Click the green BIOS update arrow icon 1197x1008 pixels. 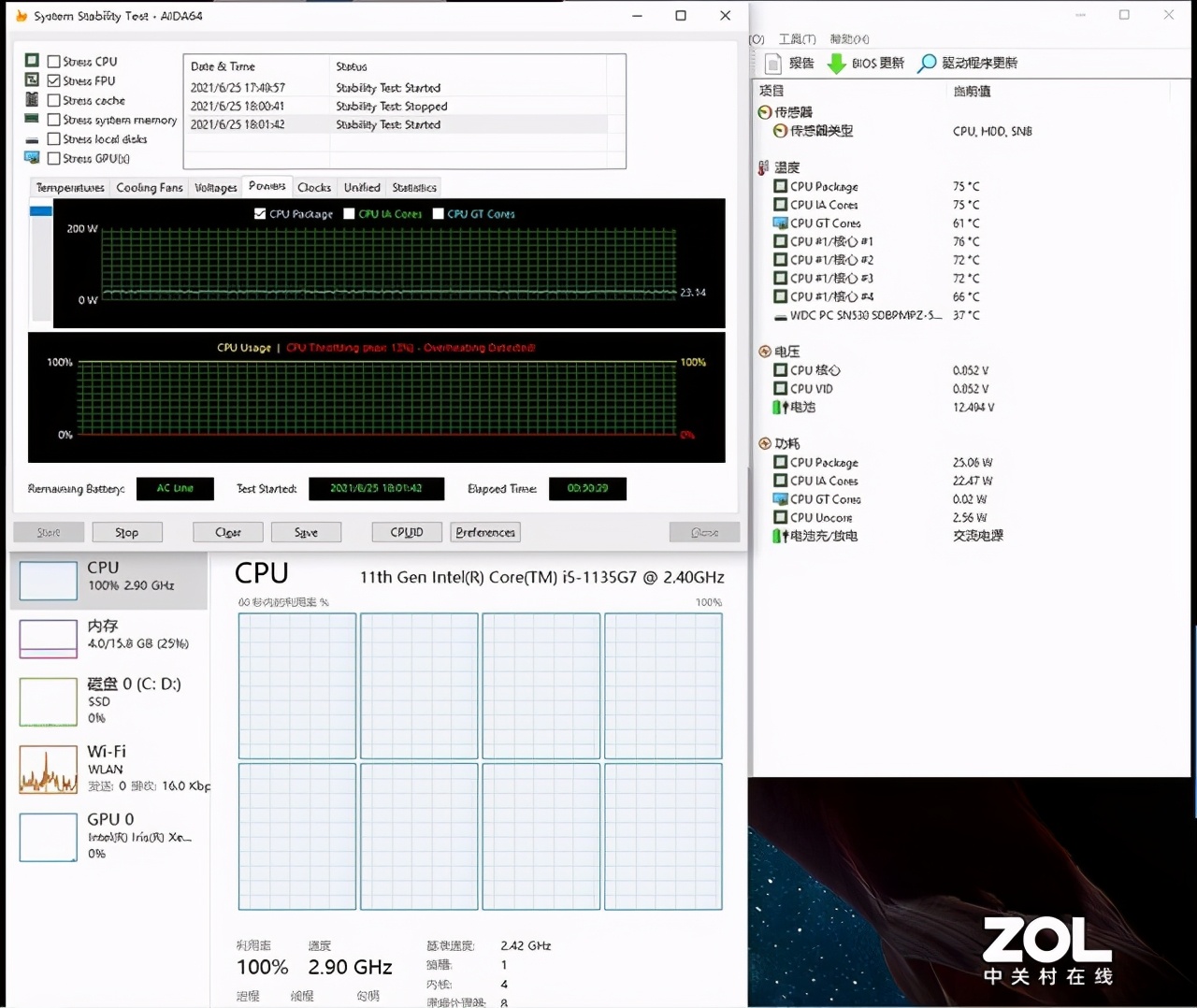pos(837,64)
